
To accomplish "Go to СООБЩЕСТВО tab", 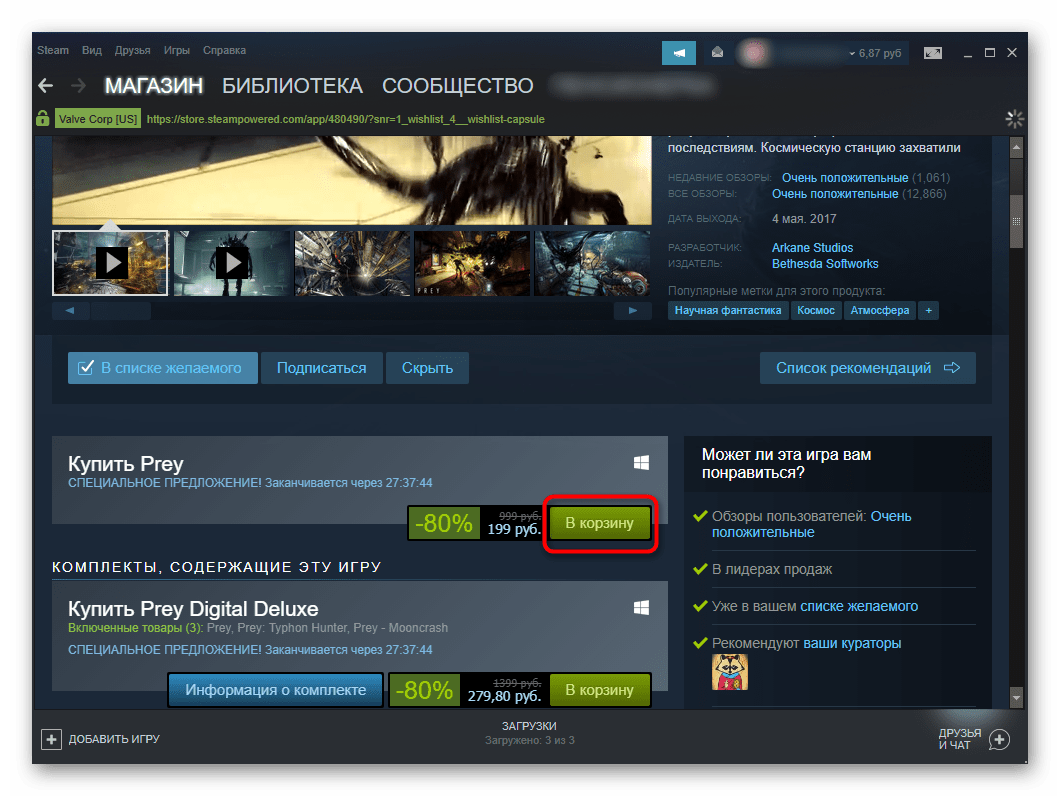I will click(458, 86).
